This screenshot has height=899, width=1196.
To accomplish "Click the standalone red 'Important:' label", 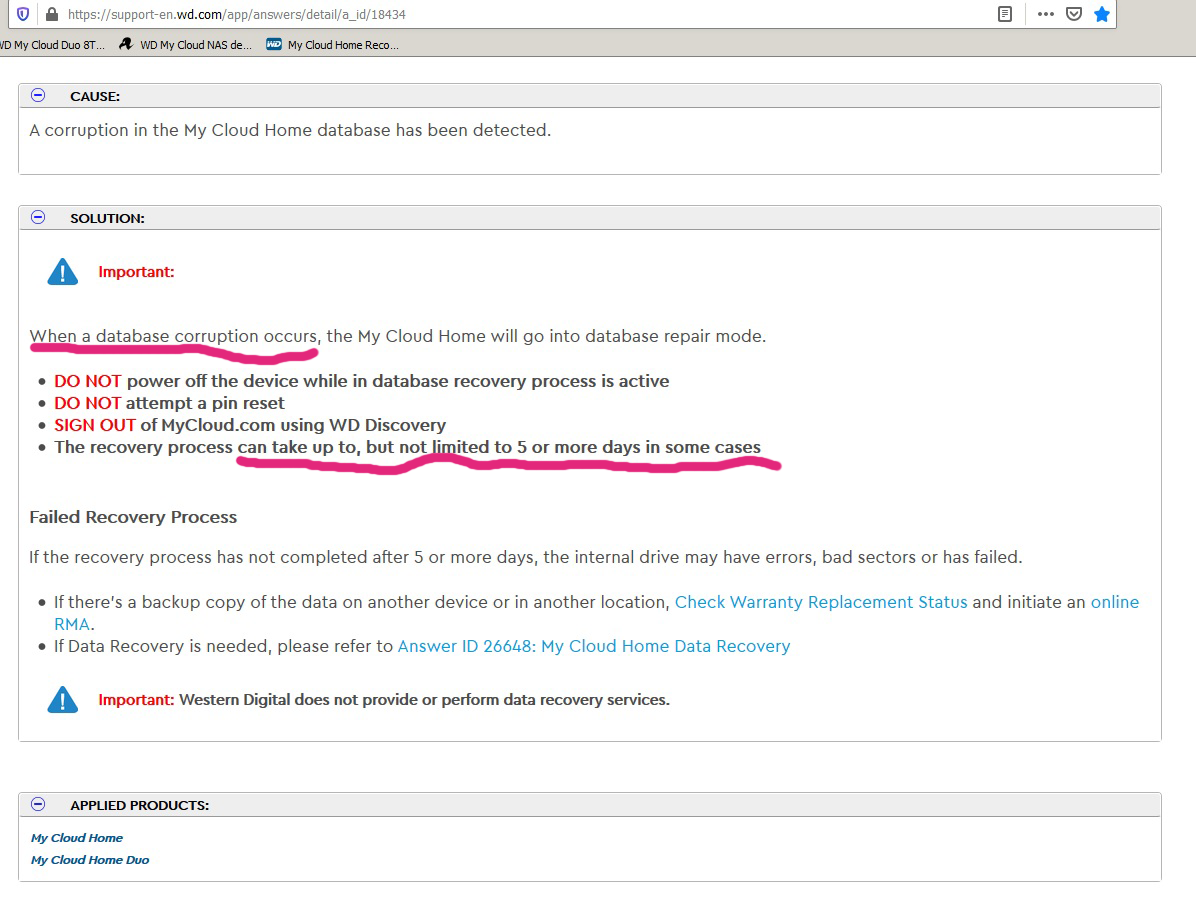I will (137, 272).
